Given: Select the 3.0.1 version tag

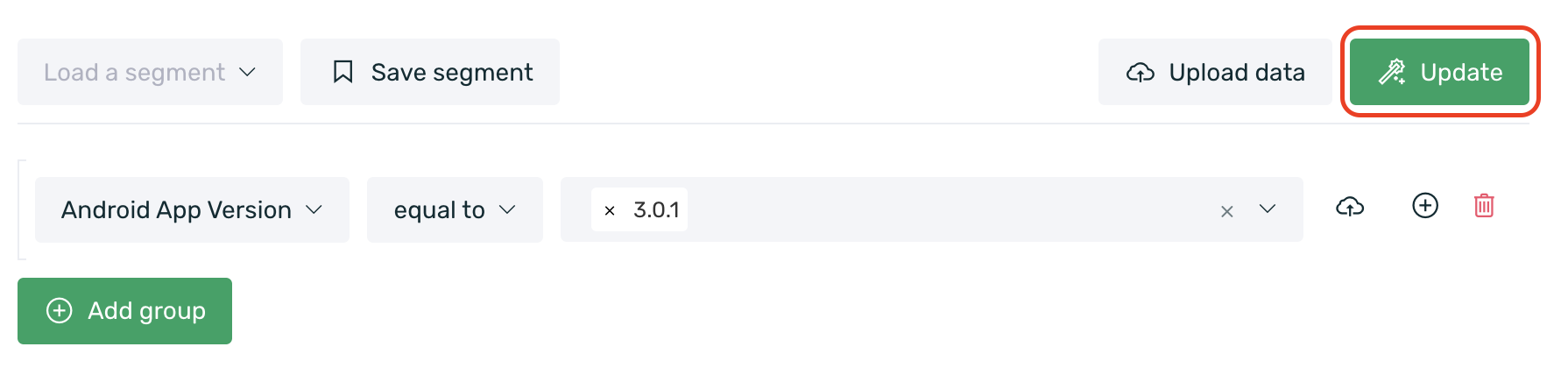Looking at the screenshot, I should [x=656, y=209].
